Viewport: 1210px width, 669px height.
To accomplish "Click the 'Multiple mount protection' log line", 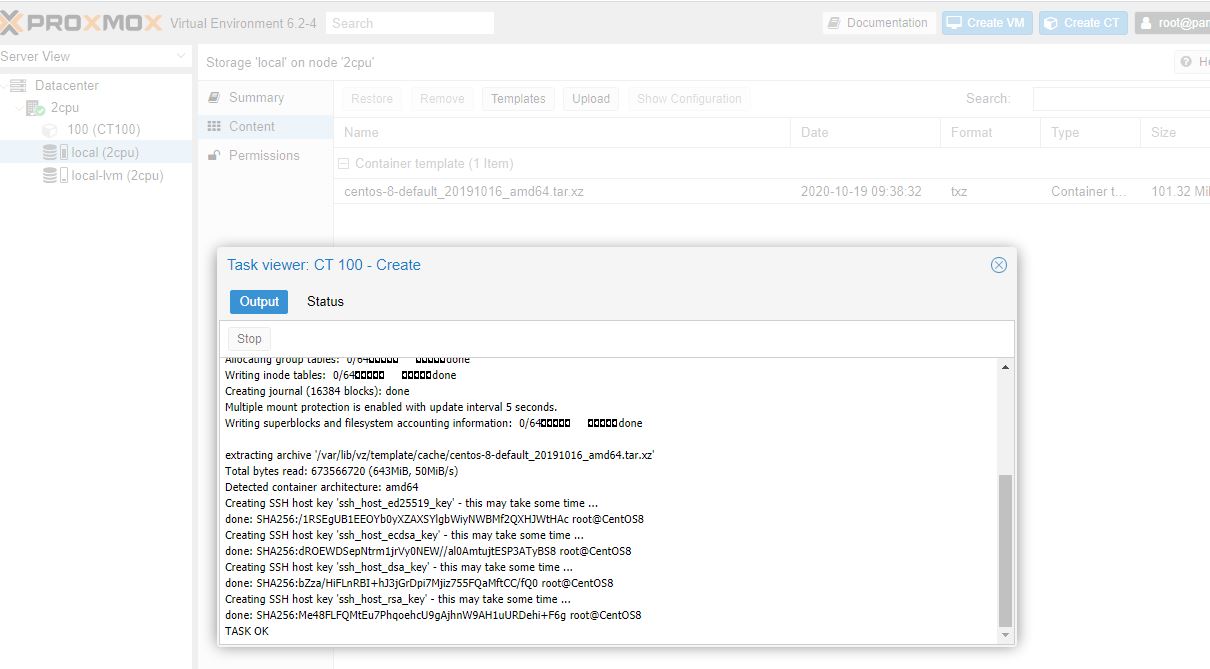I will (x=391, y=408).
